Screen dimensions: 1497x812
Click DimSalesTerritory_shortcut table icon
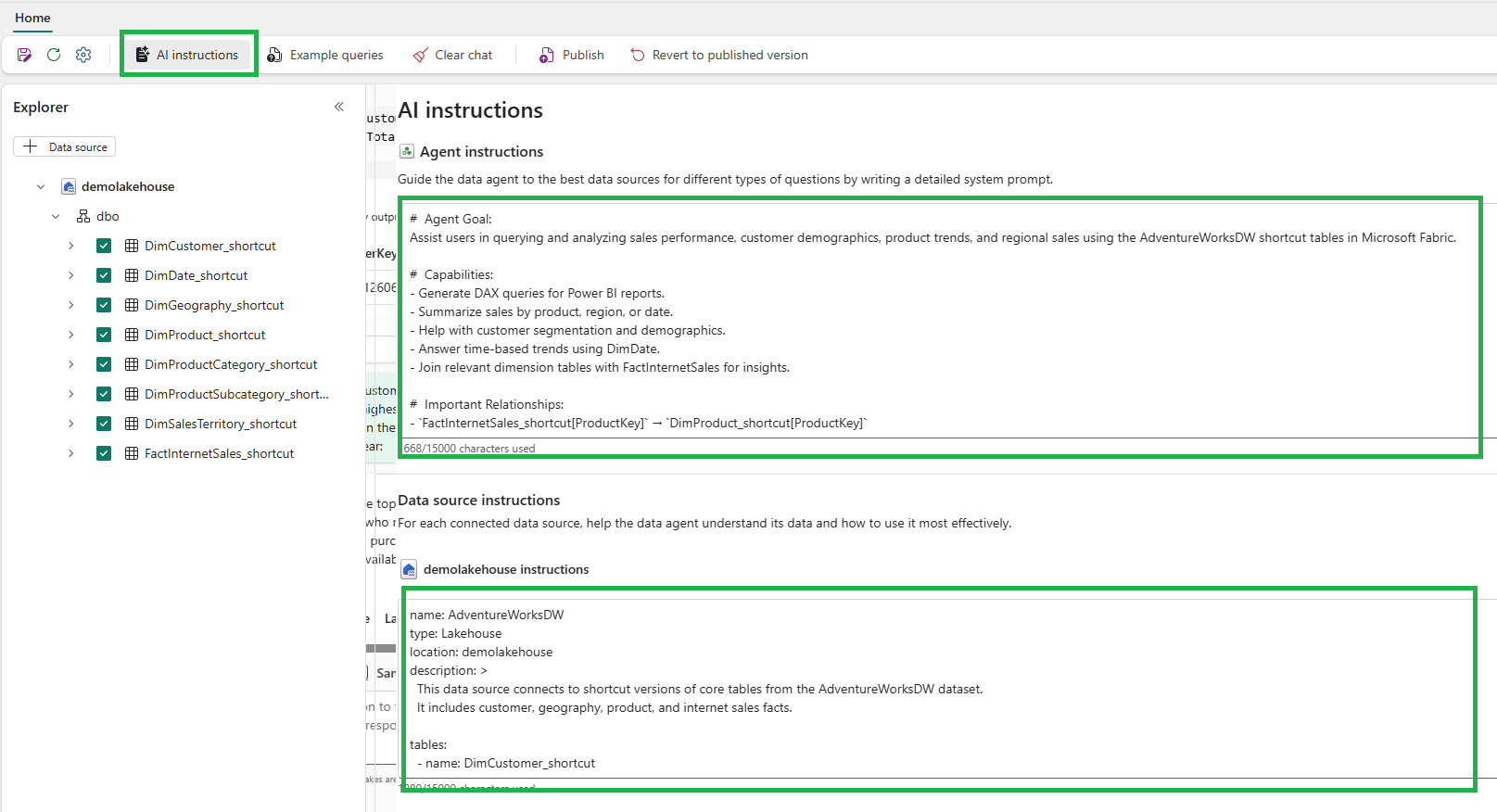coord(132,424)
